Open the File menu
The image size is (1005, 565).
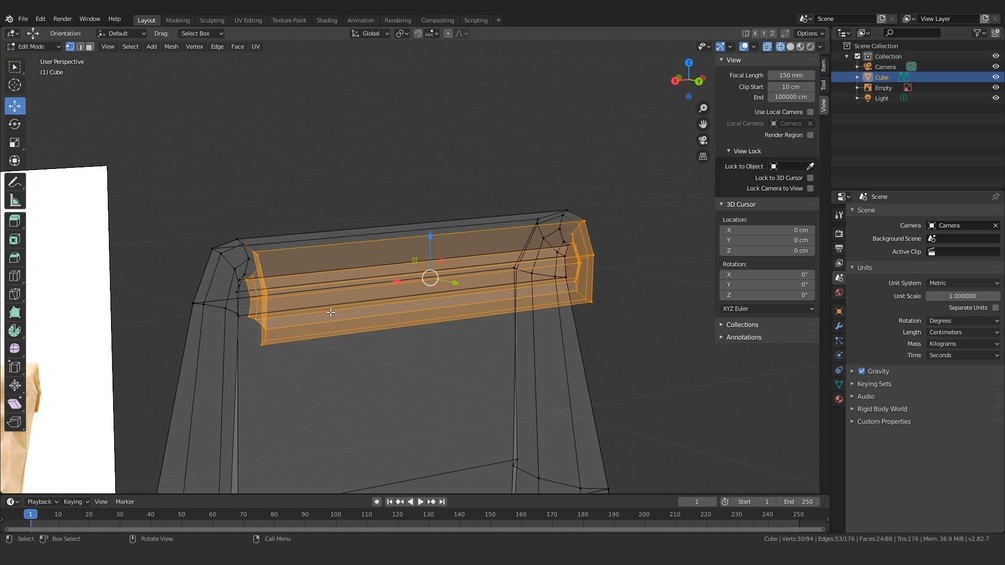[23, 19]
